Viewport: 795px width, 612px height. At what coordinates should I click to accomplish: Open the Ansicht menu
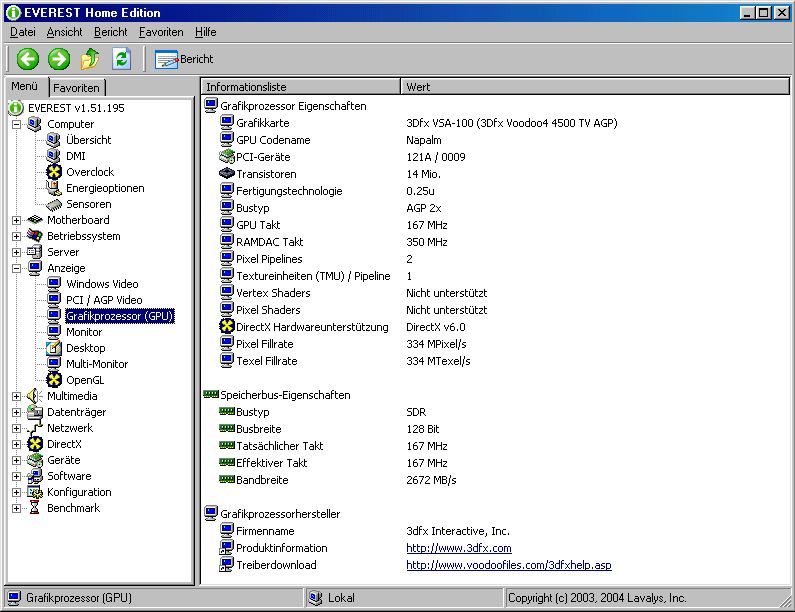(x=64, y=32)
